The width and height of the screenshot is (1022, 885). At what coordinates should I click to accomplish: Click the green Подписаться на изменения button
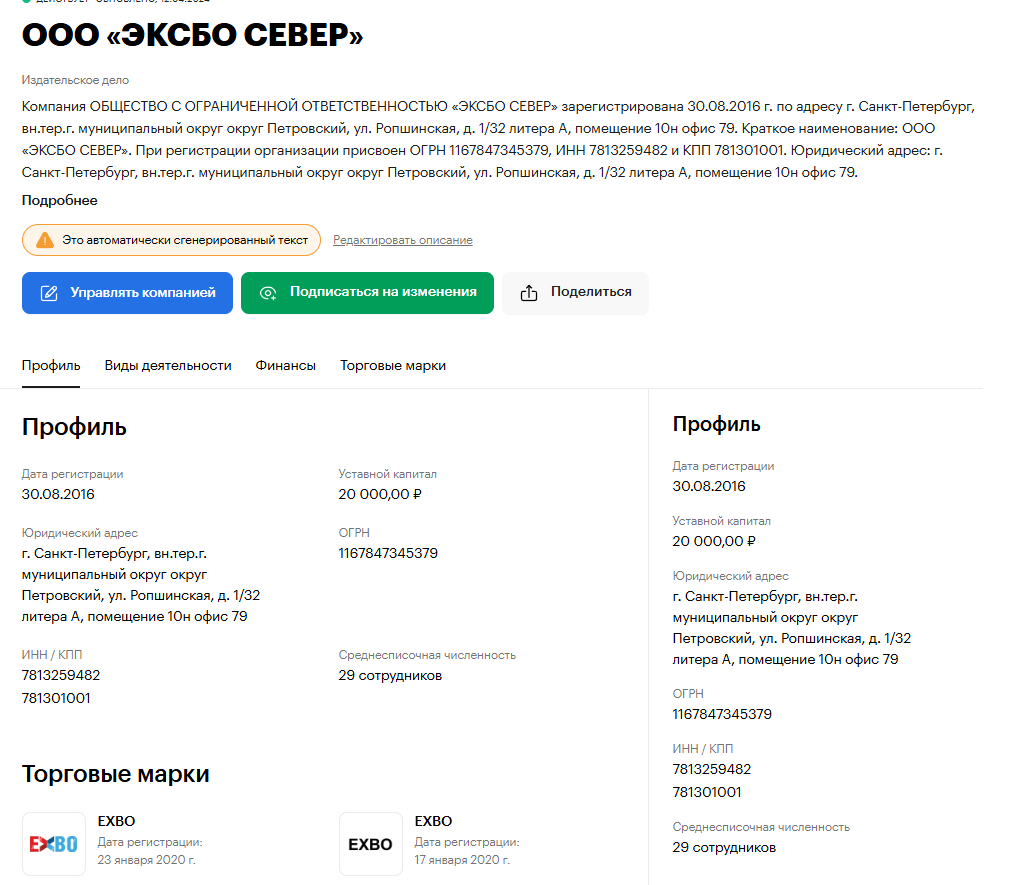point(367,293)
